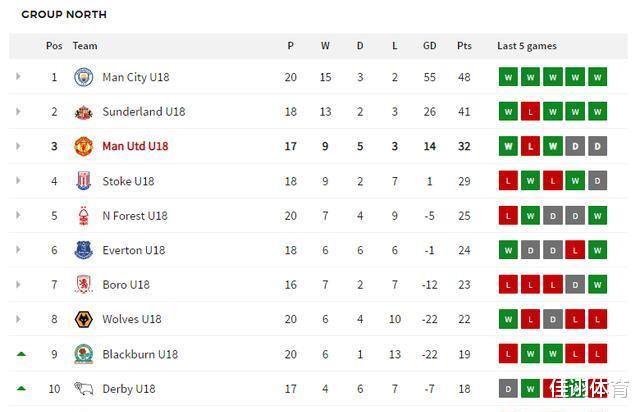640x412 pixels.
Task: Click the Wolves club crest
Action: coord(84,319)
